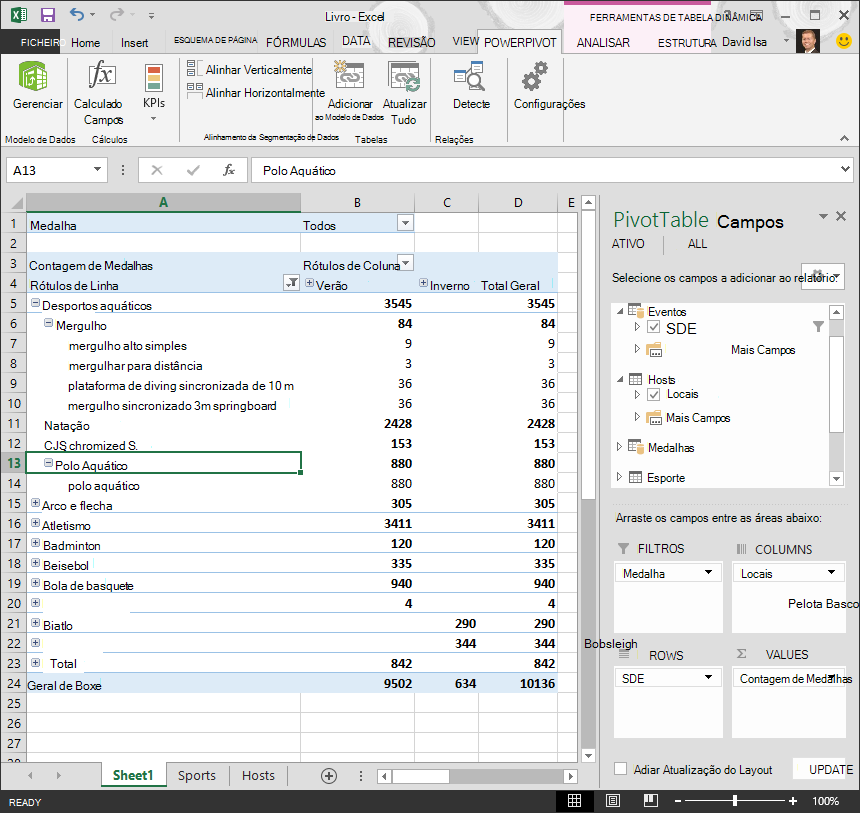The width and height of the screenshot is (860, 813).
Task: Switch to Page Layout view icon
Action: [x=613, y=801]
